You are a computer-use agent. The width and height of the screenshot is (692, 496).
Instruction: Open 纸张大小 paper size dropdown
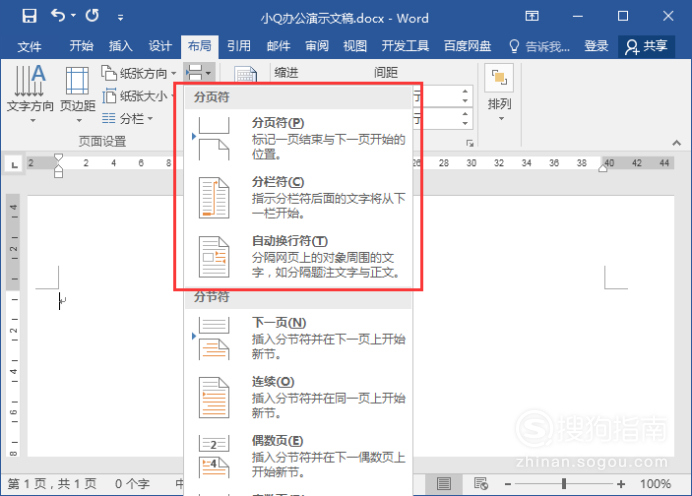tap(137, 96)
